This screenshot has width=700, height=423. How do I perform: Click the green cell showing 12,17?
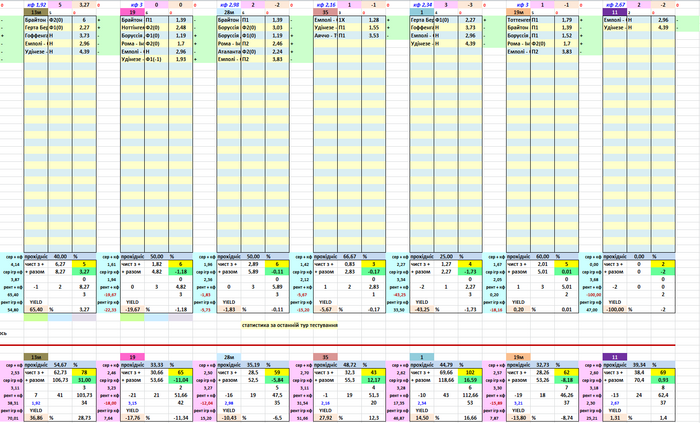[374, 380]
